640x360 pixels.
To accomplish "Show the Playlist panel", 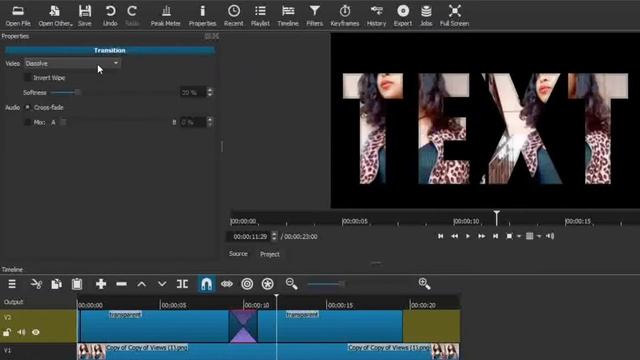I will [260, 16].
